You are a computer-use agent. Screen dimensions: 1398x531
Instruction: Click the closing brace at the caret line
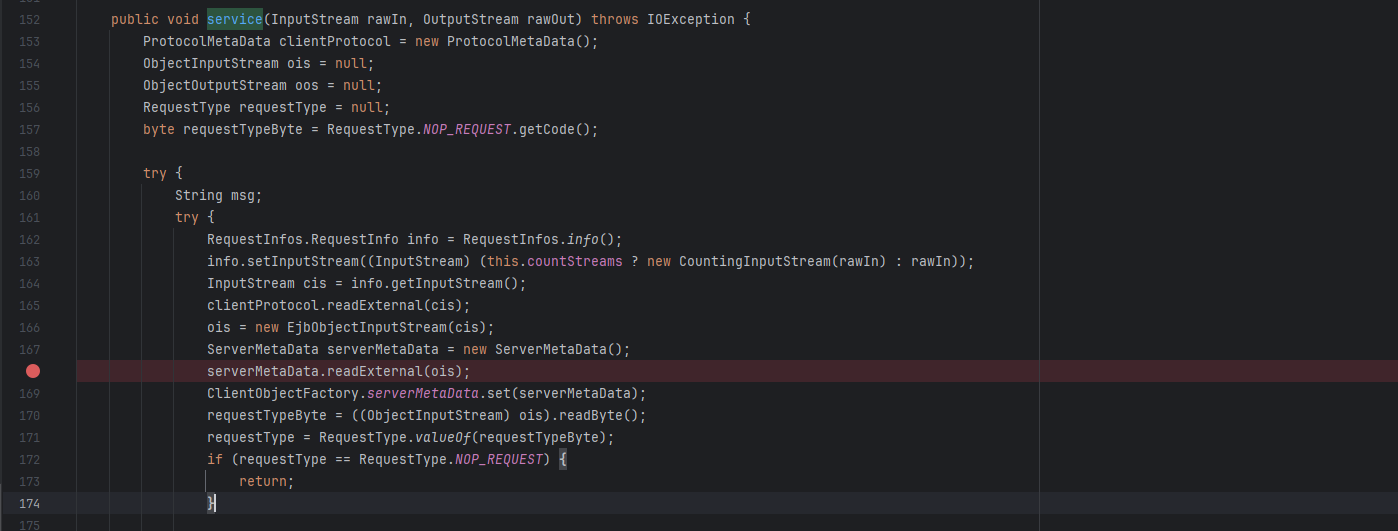(x=211, y=504)
